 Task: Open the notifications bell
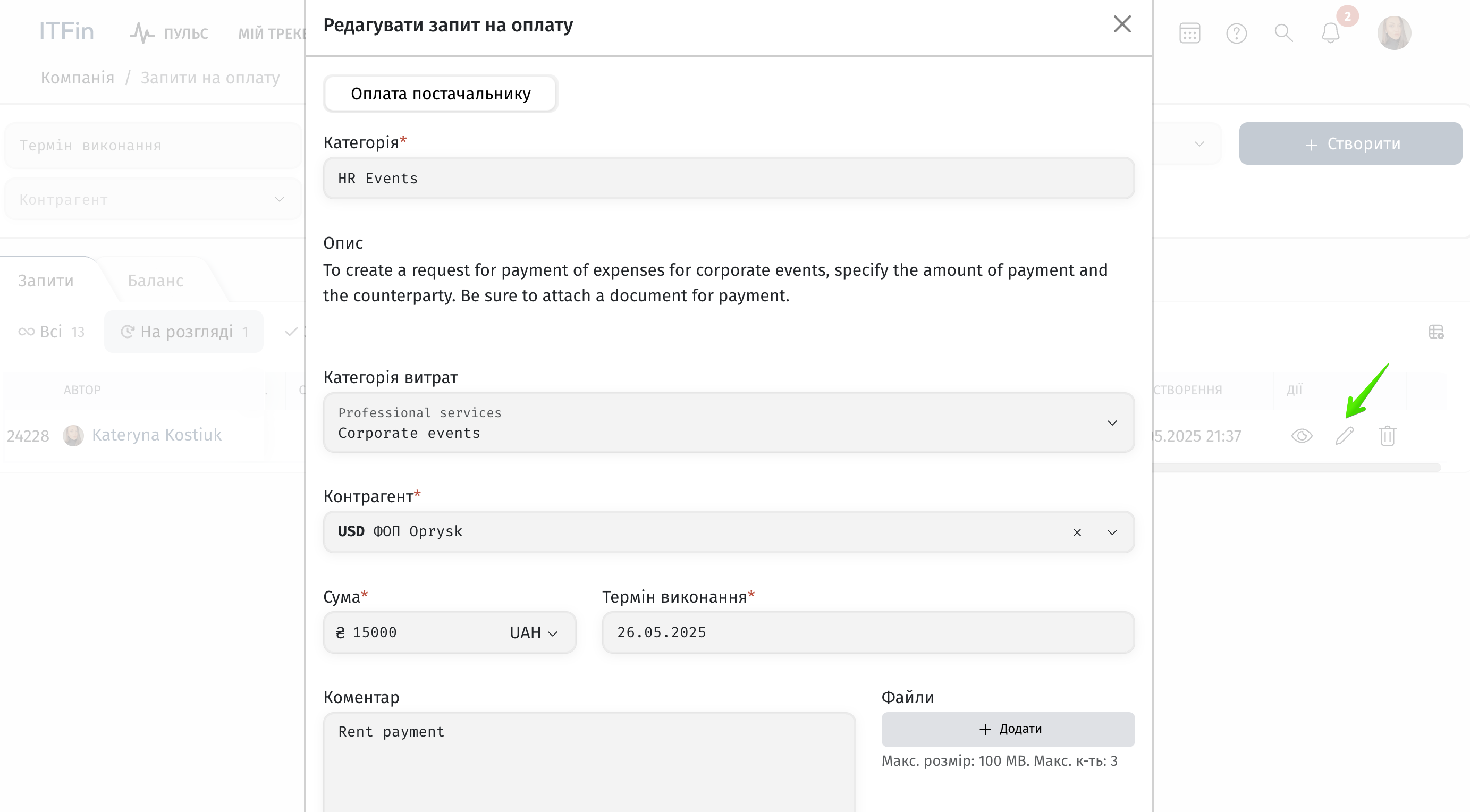(1330, 33)
